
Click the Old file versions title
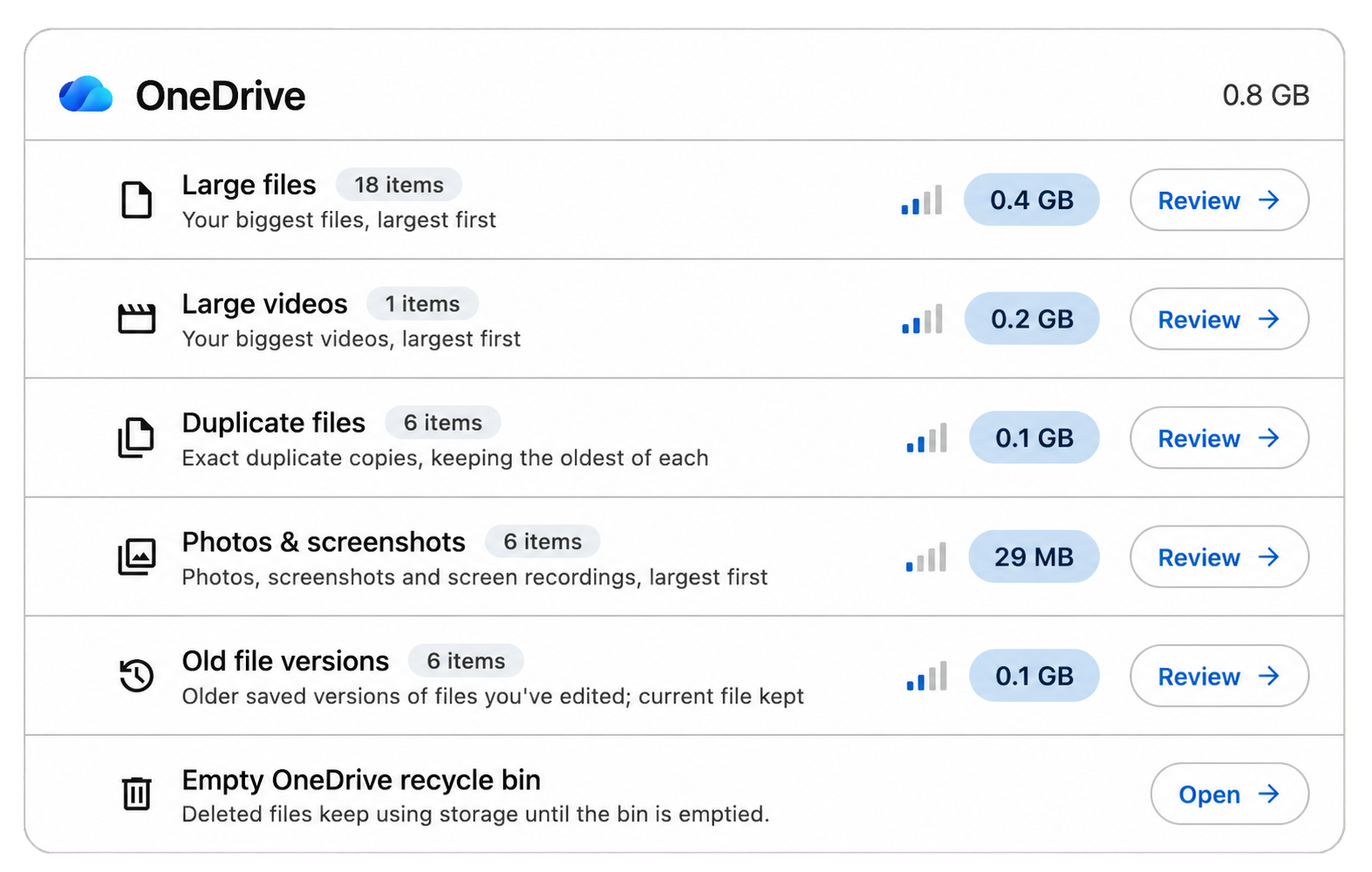pyautogui.click(x=285, y=661)
